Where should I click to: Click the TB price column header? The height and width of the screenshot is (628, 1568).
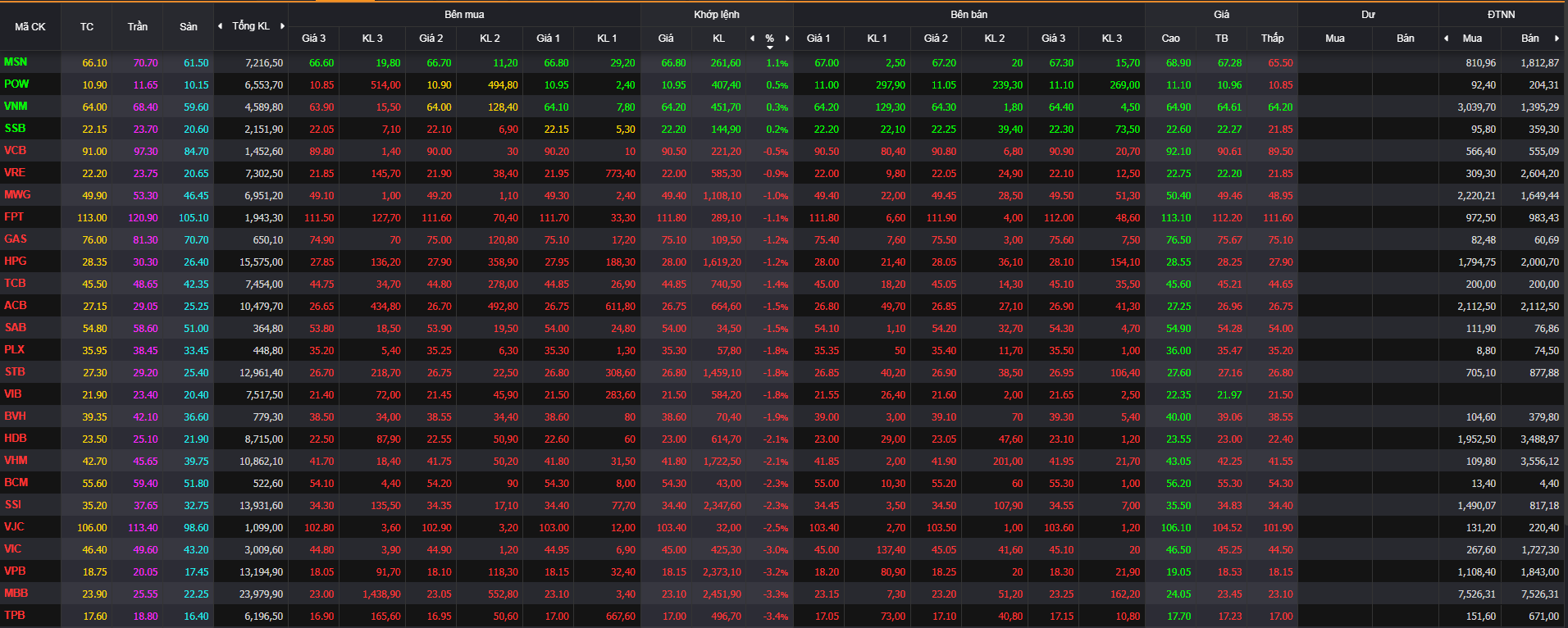(x=1222, y=39)
